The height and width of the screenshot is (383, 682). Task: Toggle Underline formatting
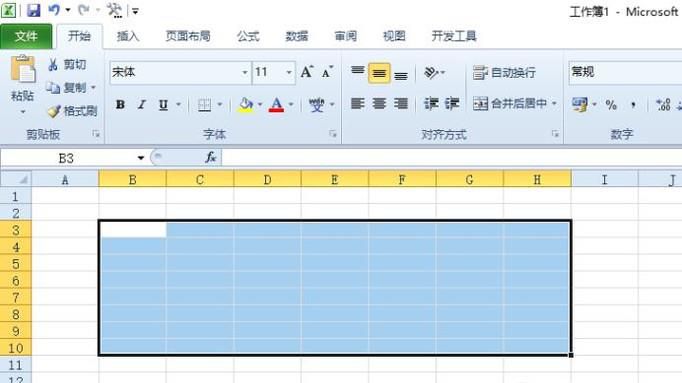point(163,105)
